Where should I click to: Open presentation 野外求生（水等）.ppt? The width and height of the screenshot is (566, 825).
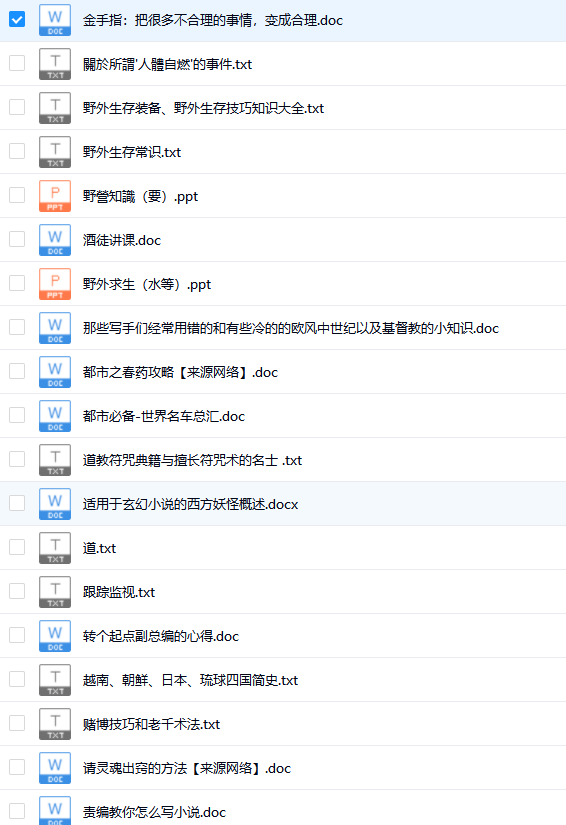point(147,285)
